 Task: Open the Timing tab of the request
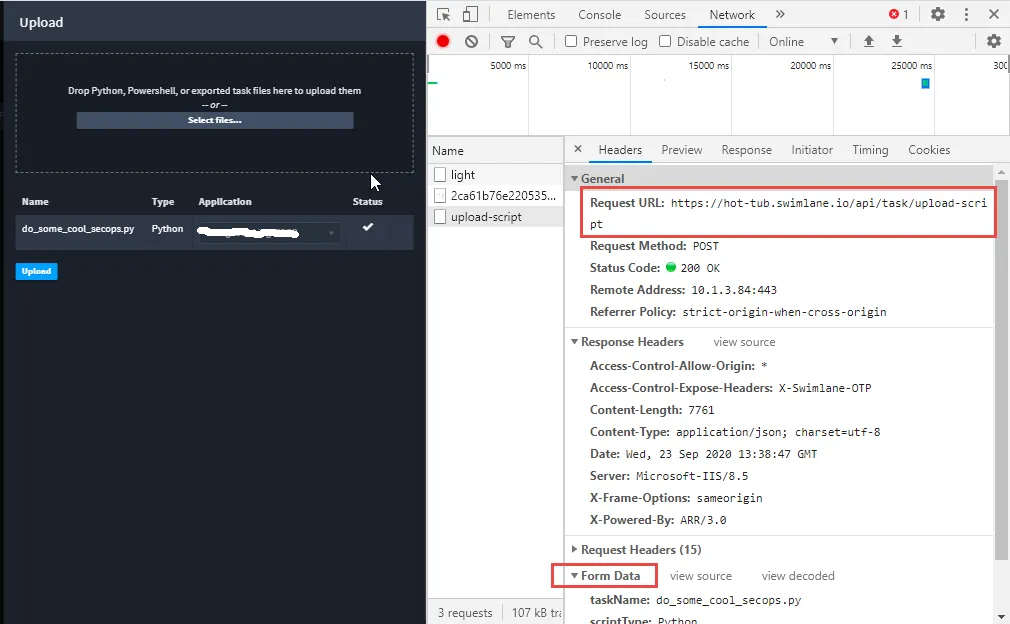[870, 150]
